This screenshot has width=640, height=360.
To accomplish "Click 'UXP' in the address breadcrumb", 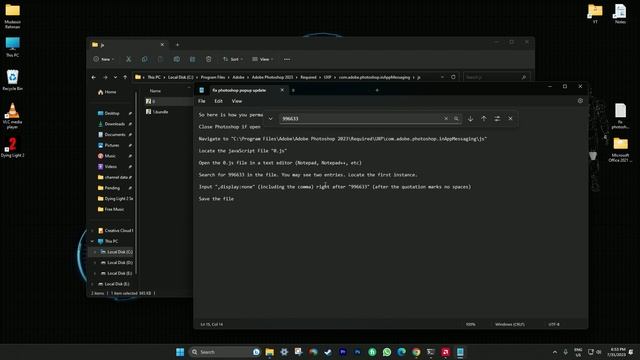I will [x=328, y=77].
